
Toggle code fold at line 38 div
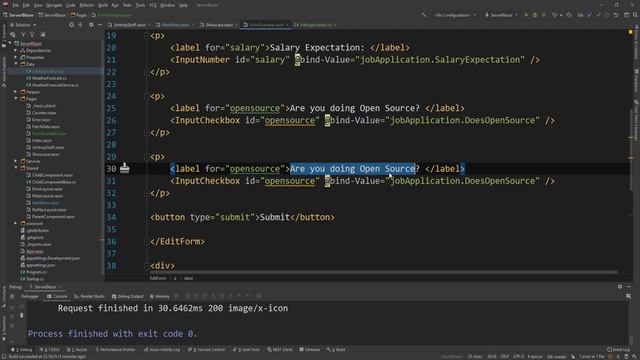click(147, 266)
